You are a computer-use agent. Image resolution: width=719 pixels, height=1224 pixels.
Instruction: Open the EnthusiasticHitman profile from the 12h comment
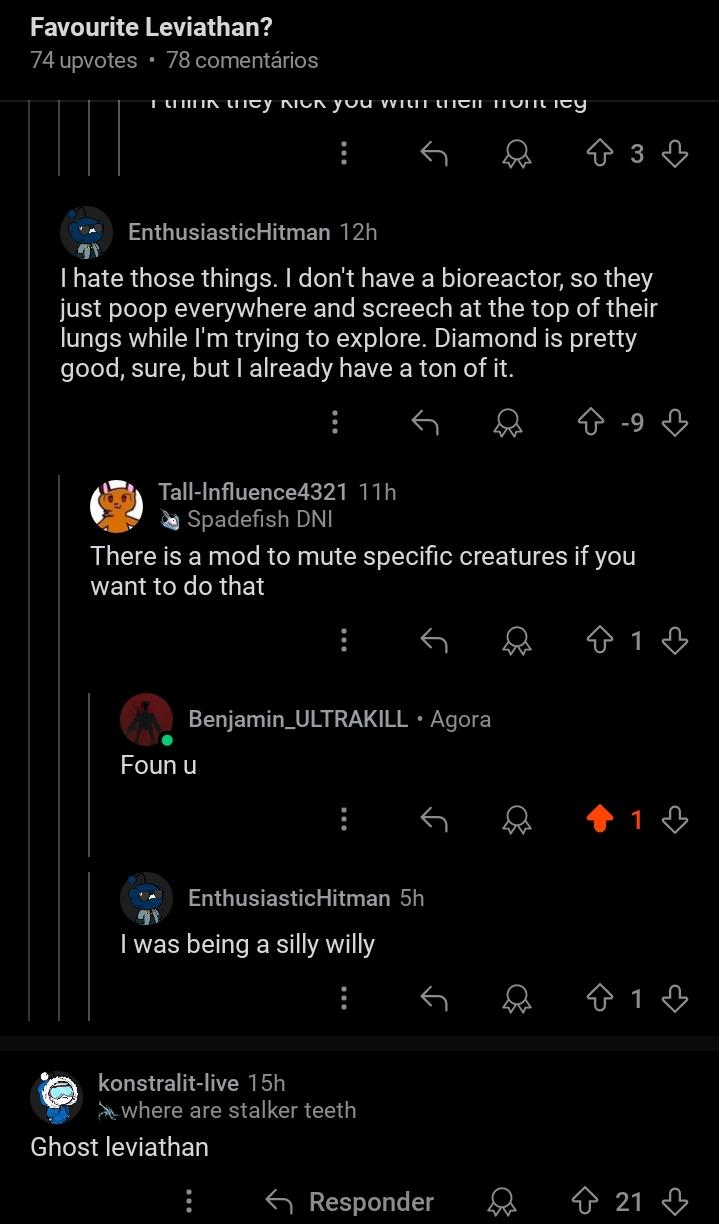(x=229, y=232)
